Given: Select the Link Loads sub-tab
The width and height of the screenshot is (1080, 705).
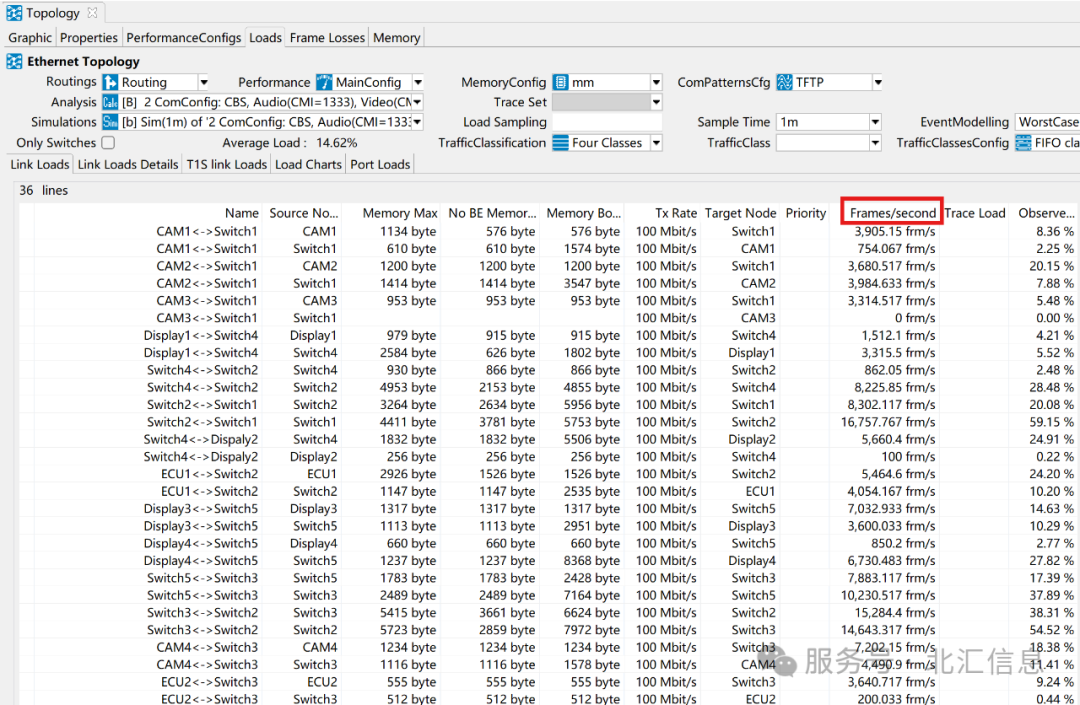Looking at the screenshot, I should pyautogui.click(x=40, y=164).
